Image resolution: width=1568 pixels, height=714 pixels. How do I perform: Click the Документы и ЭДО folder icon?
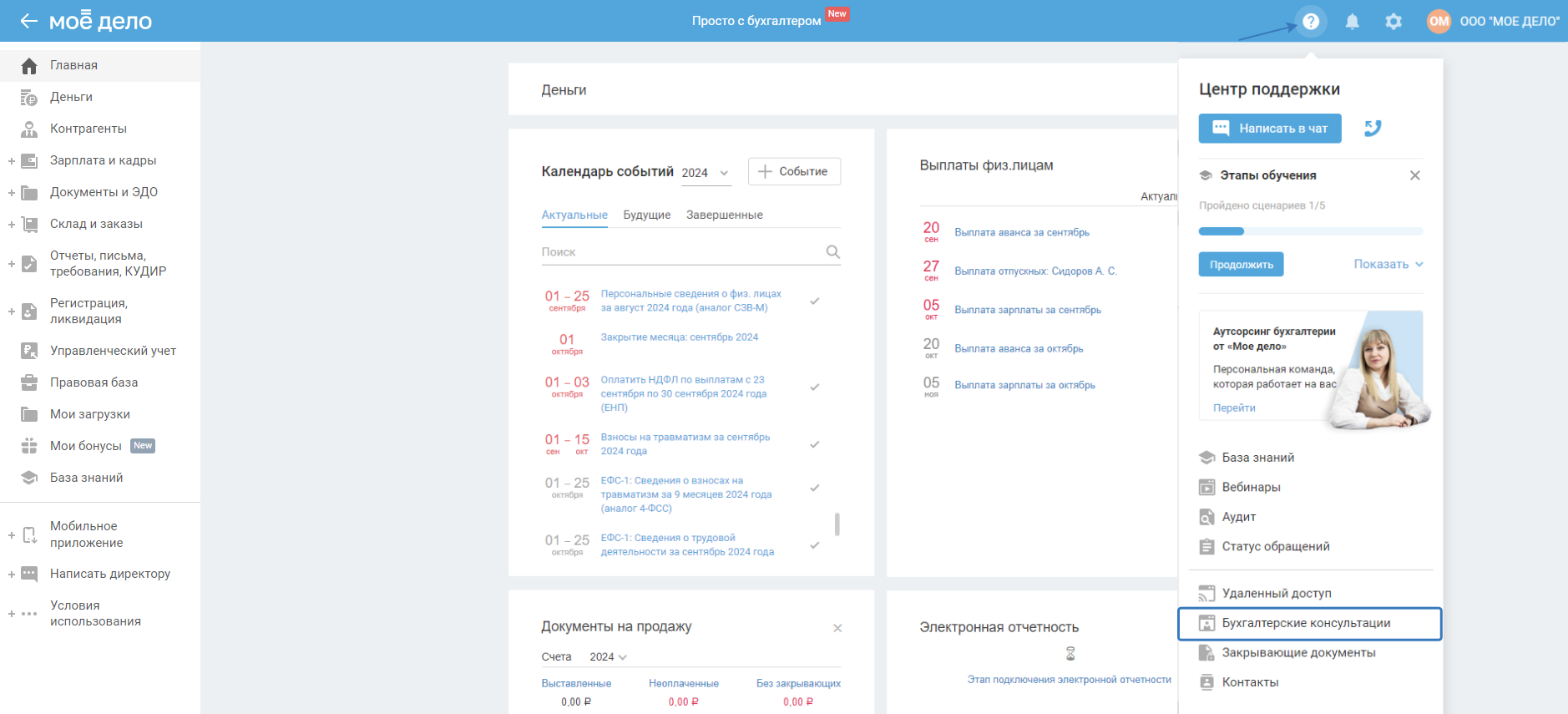pos(29,193)
